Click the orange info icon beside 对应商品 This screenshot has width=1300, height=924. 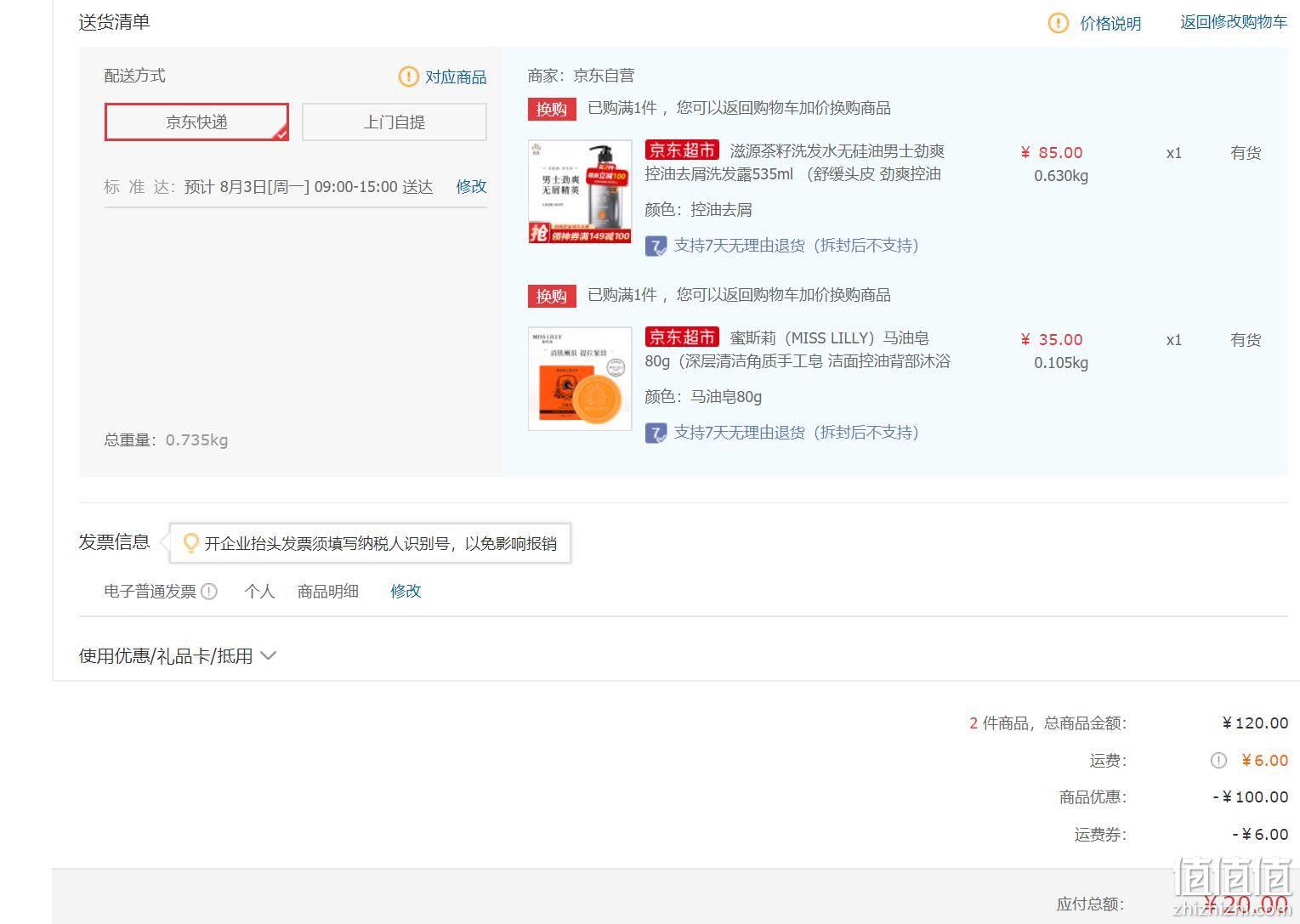click(x=409, y=77)
